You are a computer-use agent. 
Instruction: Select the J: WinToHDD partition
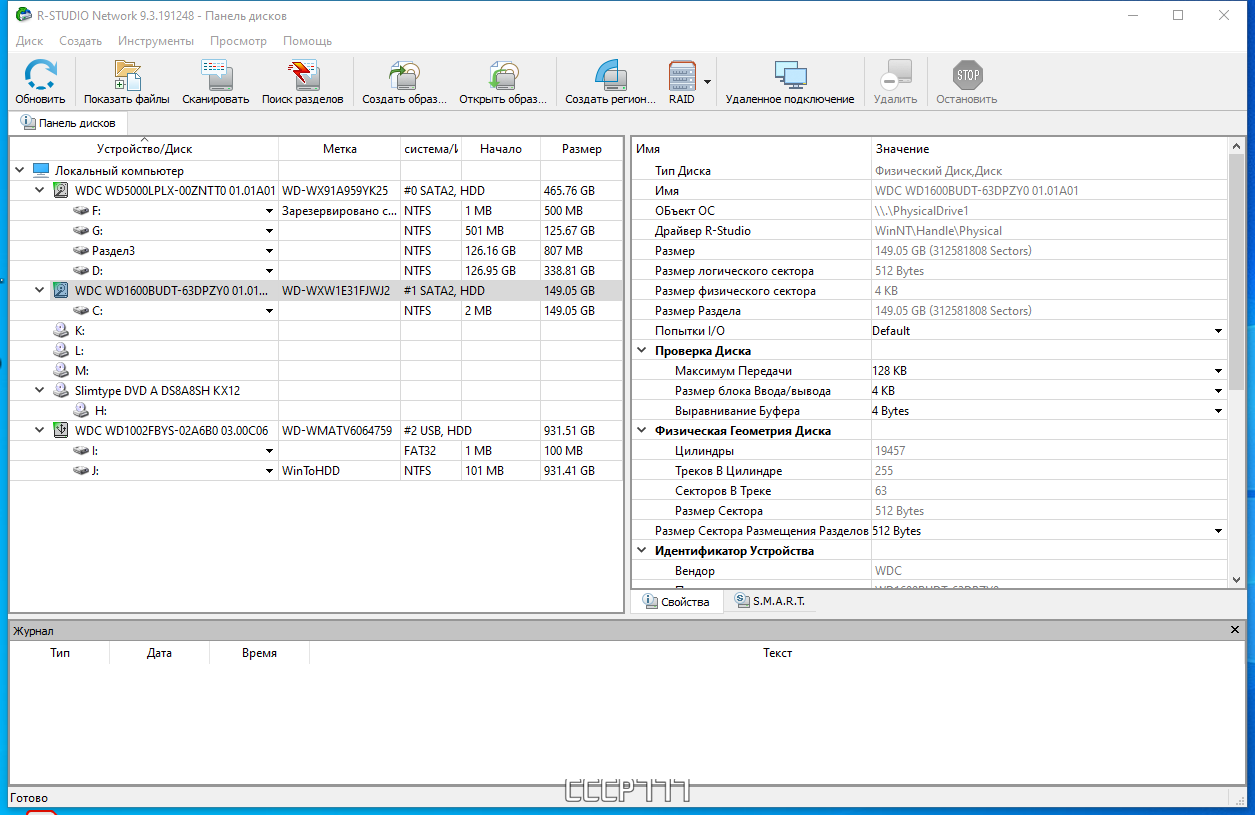pos(96,471)
